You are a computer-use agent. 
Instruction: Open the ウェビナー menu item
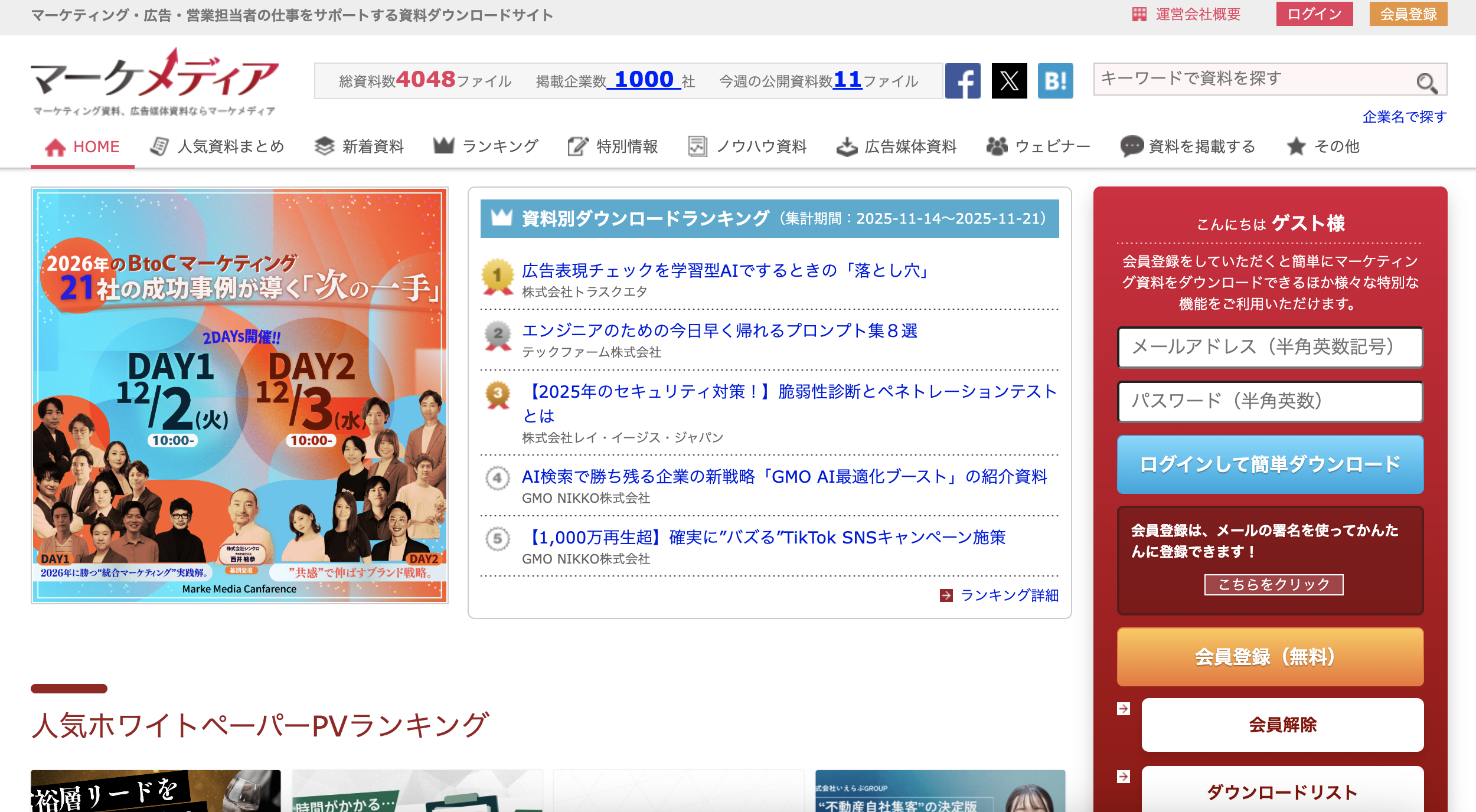point(1039,146)
